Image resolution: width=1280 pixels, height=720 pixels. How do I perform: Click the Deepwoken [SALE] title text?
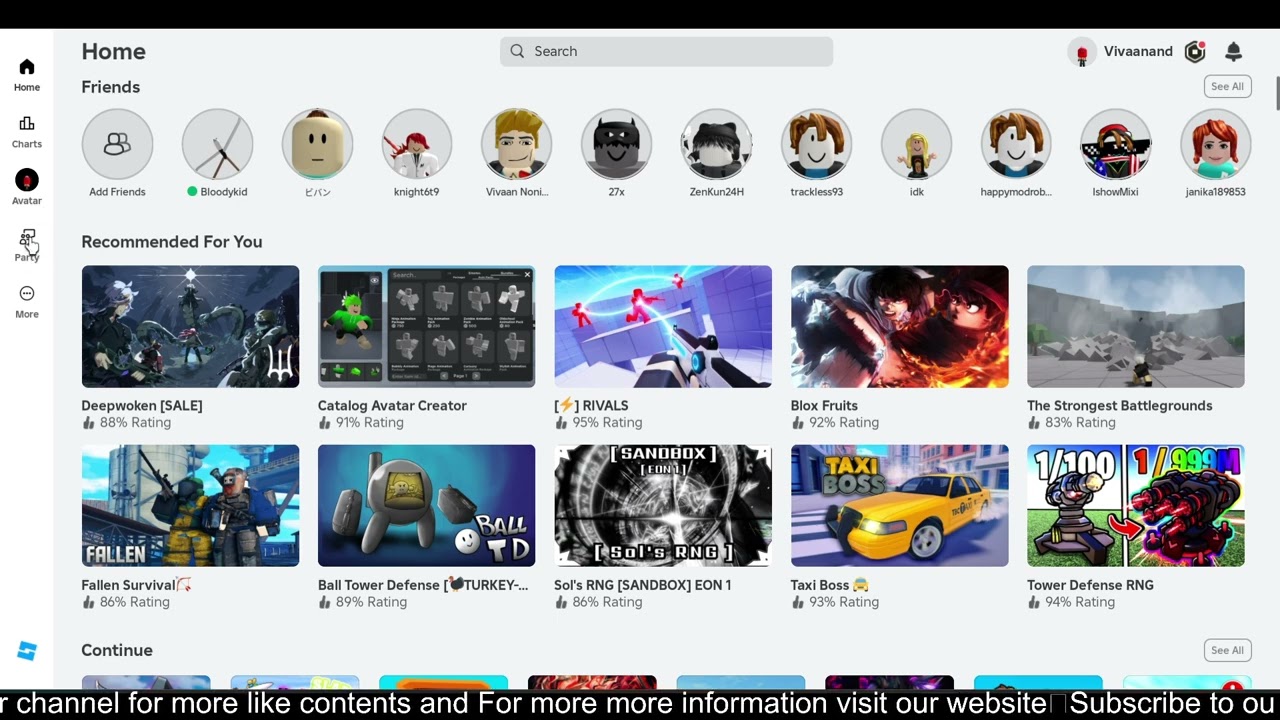pos(142,405)
